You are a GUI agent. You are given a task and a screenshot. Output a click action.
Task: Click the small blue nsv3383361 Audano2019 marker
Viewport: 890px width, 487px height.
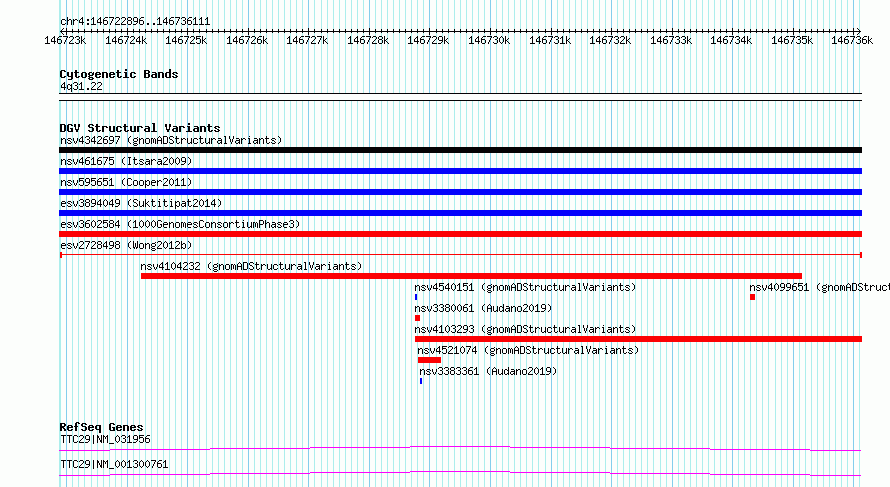click(421, 381)
